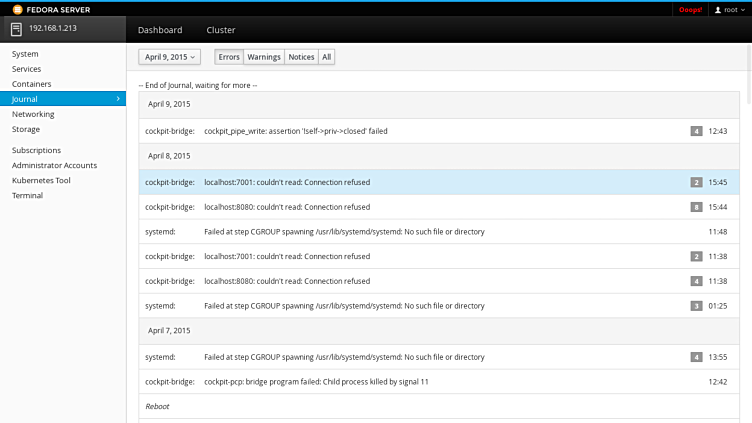
Task: Go to Administrator Accounts page
Action: (x=54, y=165)
